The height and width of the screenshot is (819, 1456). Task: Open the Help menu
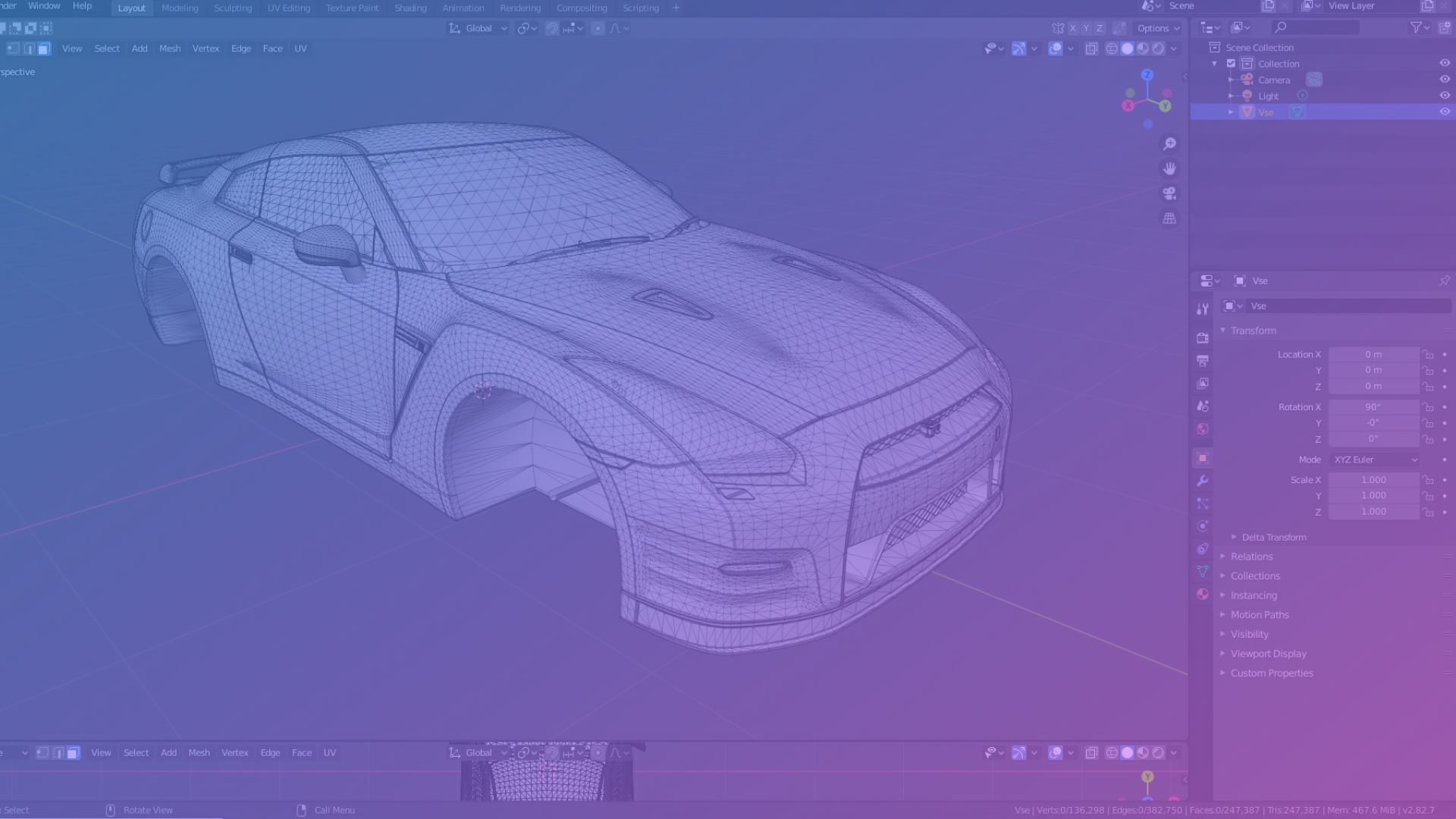click(82, 6)
